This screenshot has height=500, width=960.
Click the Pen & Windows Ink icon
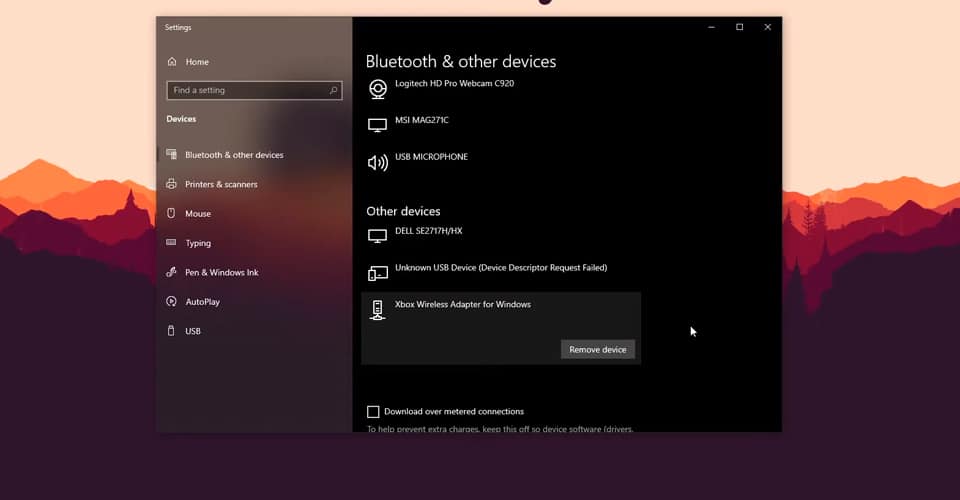click(171, 272)
